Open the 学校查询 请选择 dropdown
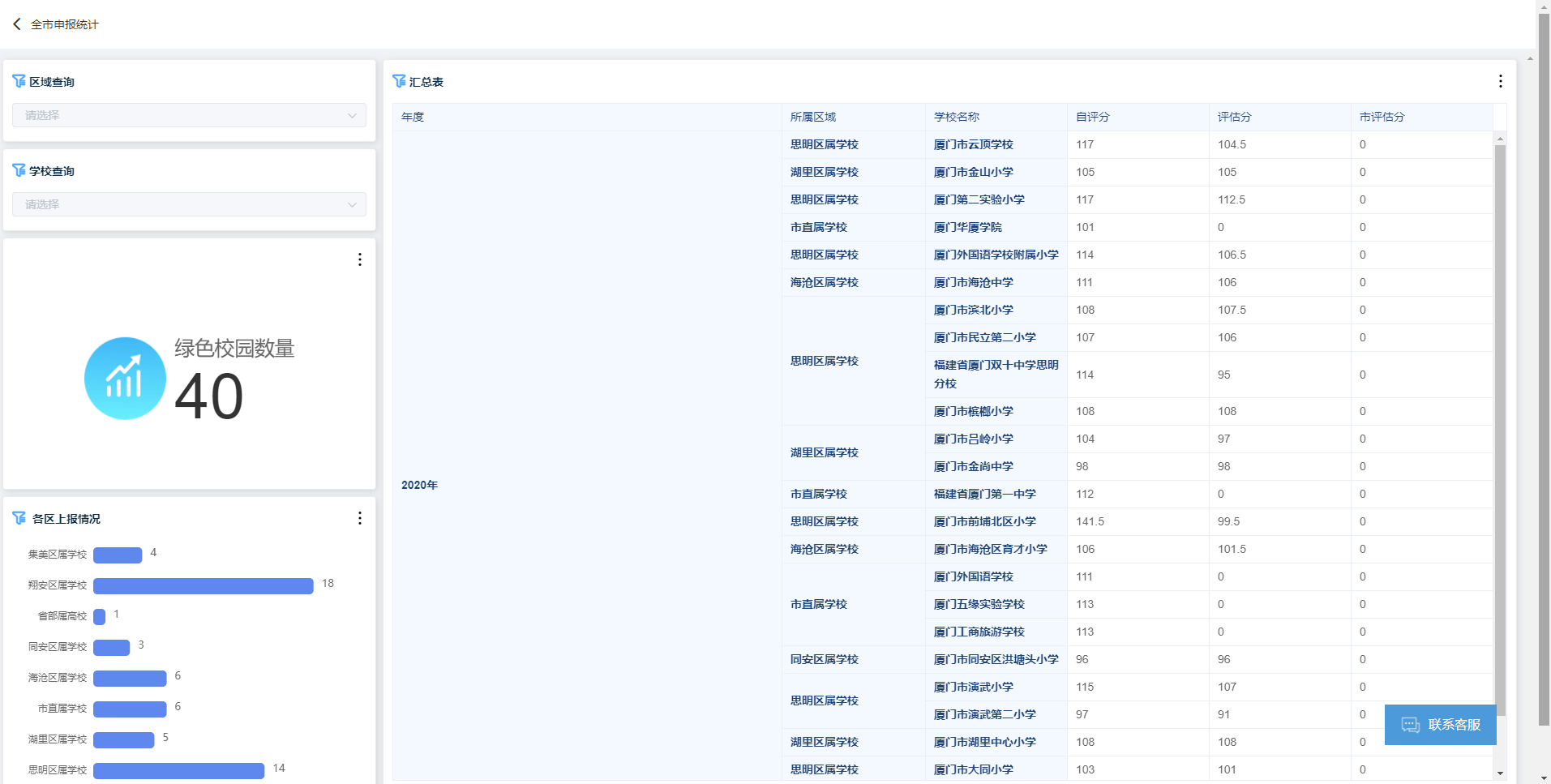The width and height of the screenshot is (1551, 784). [188, 204]
